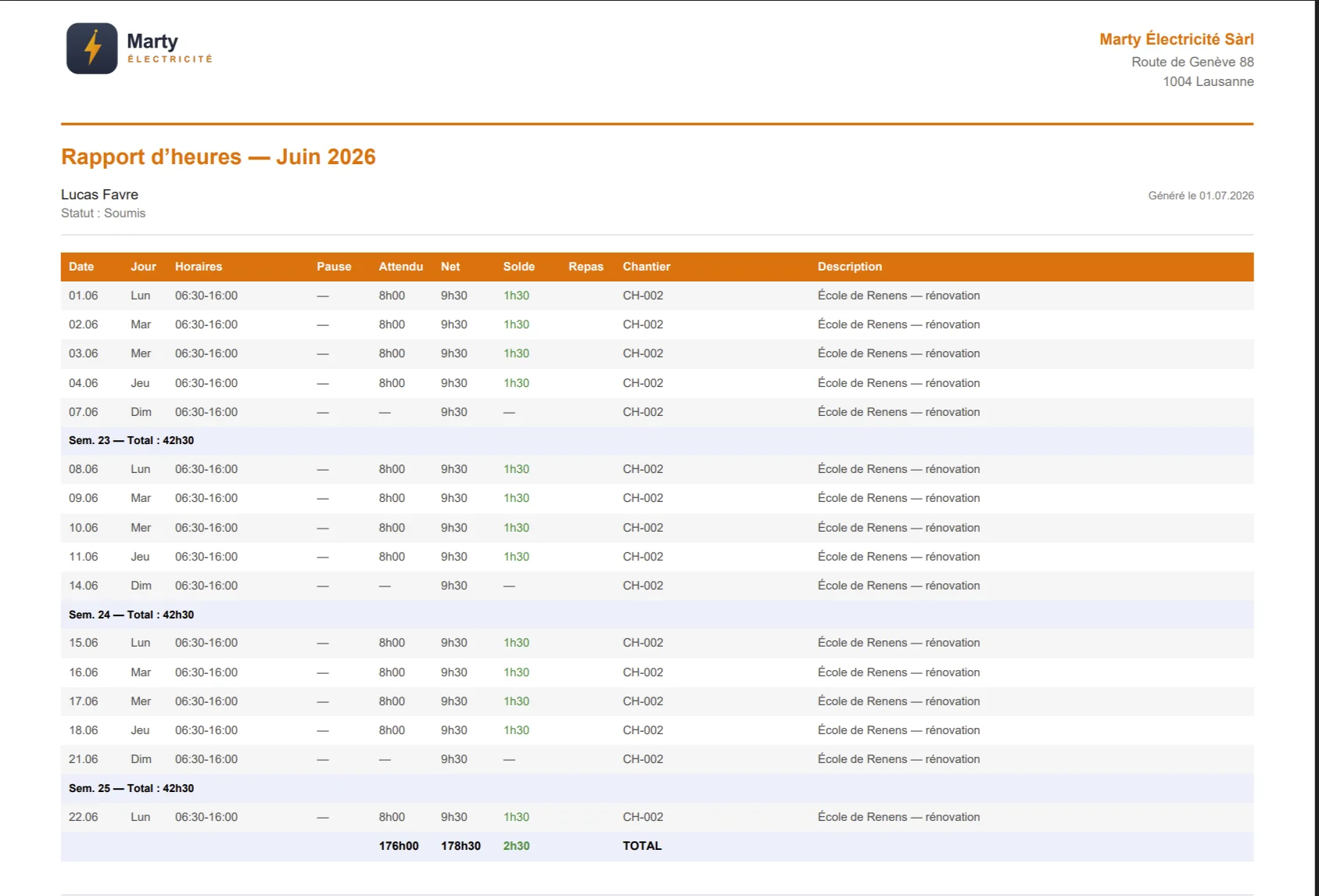Select the Rapport d'heures — Juin 2026 heading

[x=218, y=156]
